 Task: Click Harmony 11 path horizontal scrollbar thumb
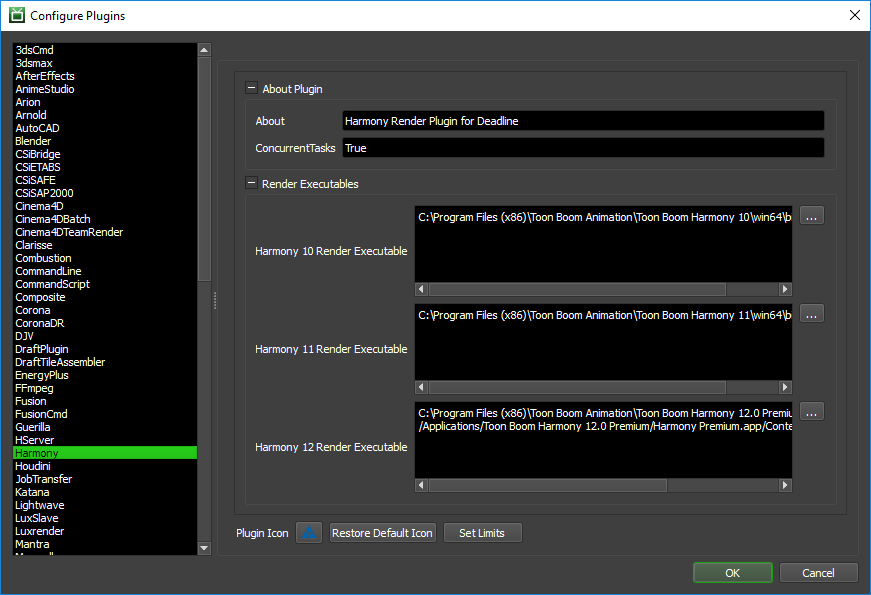coord(577,387)
